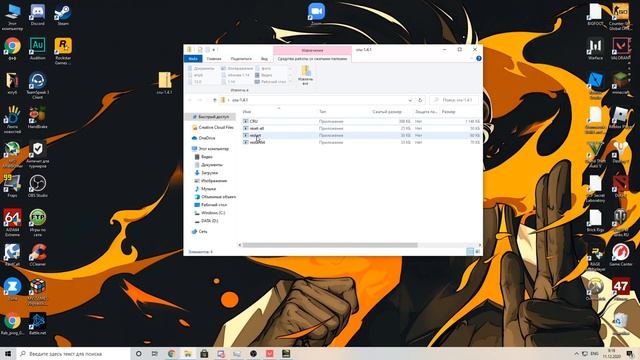Open Быстрый доступ in navigation pane
This screenshot has height=360, width=640.
coord(214,117)
